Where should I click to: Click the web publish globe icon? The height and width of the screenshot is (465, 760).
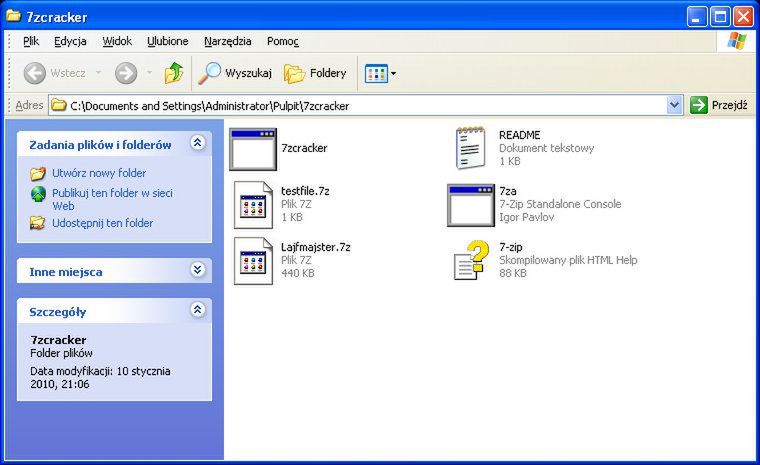click(38, 194)
